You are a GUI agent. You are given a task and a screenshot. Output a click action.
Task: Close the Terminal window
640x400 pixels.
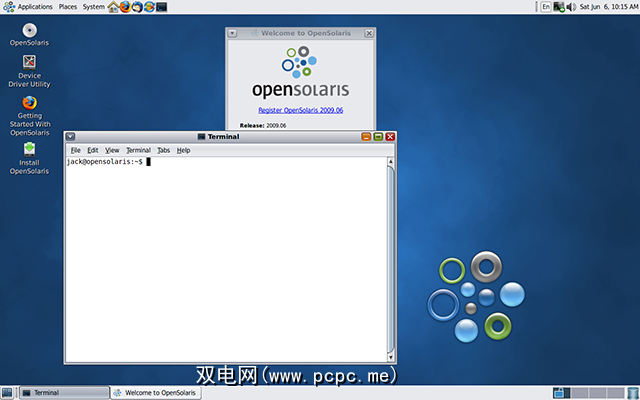(x=390, y=137)
